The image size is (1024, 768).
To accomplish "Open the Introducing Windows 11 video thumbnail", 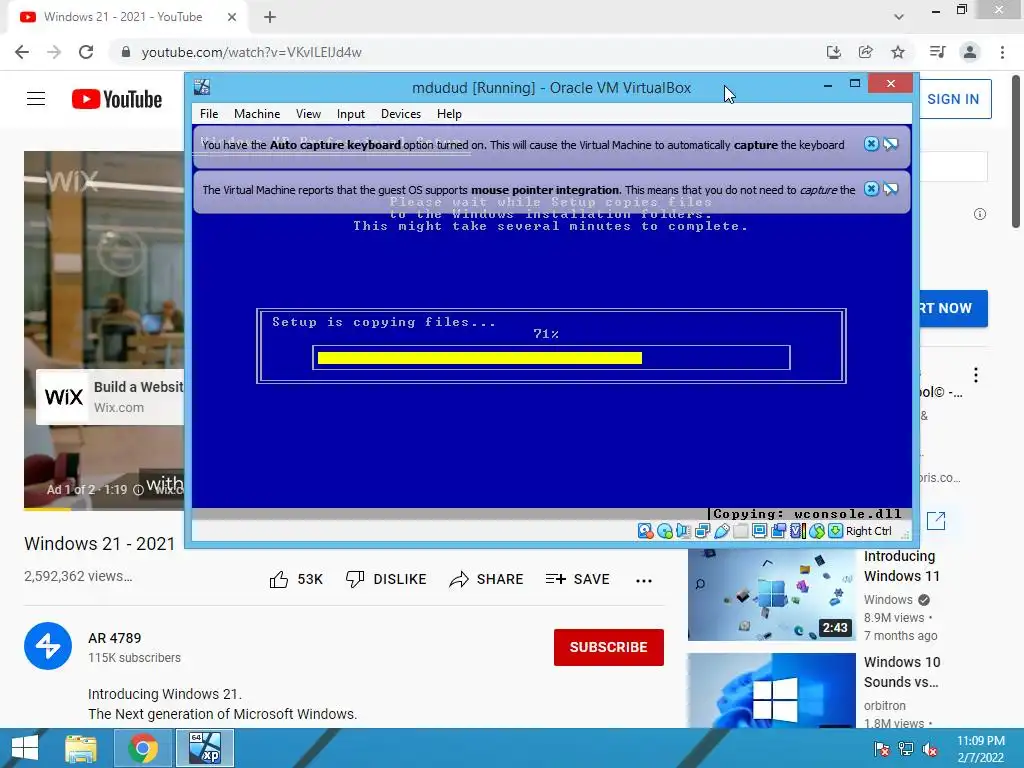I will pyautogui.click(x=771, y=596).
